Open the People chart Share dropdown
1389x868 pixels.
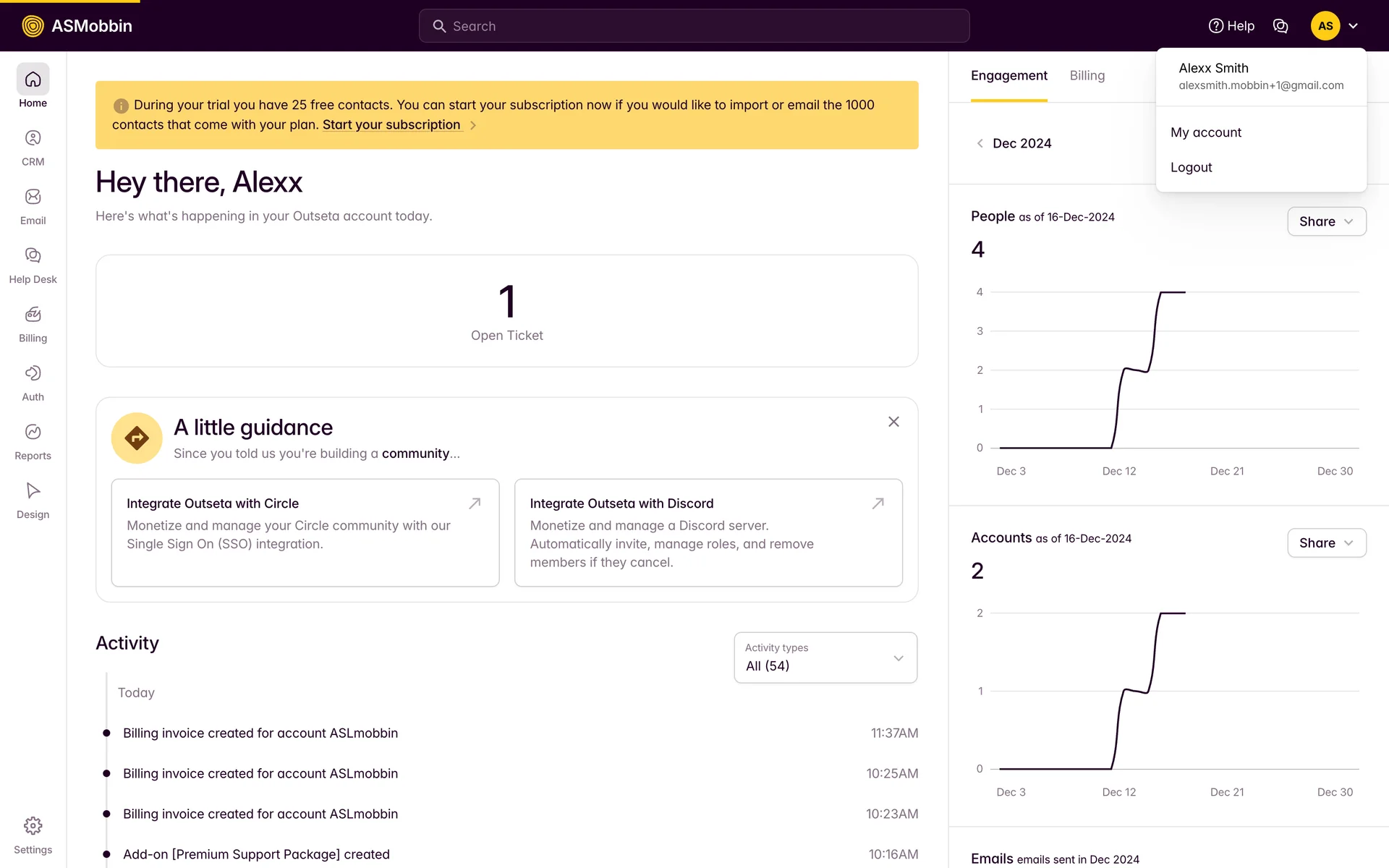click(1326, 221)
